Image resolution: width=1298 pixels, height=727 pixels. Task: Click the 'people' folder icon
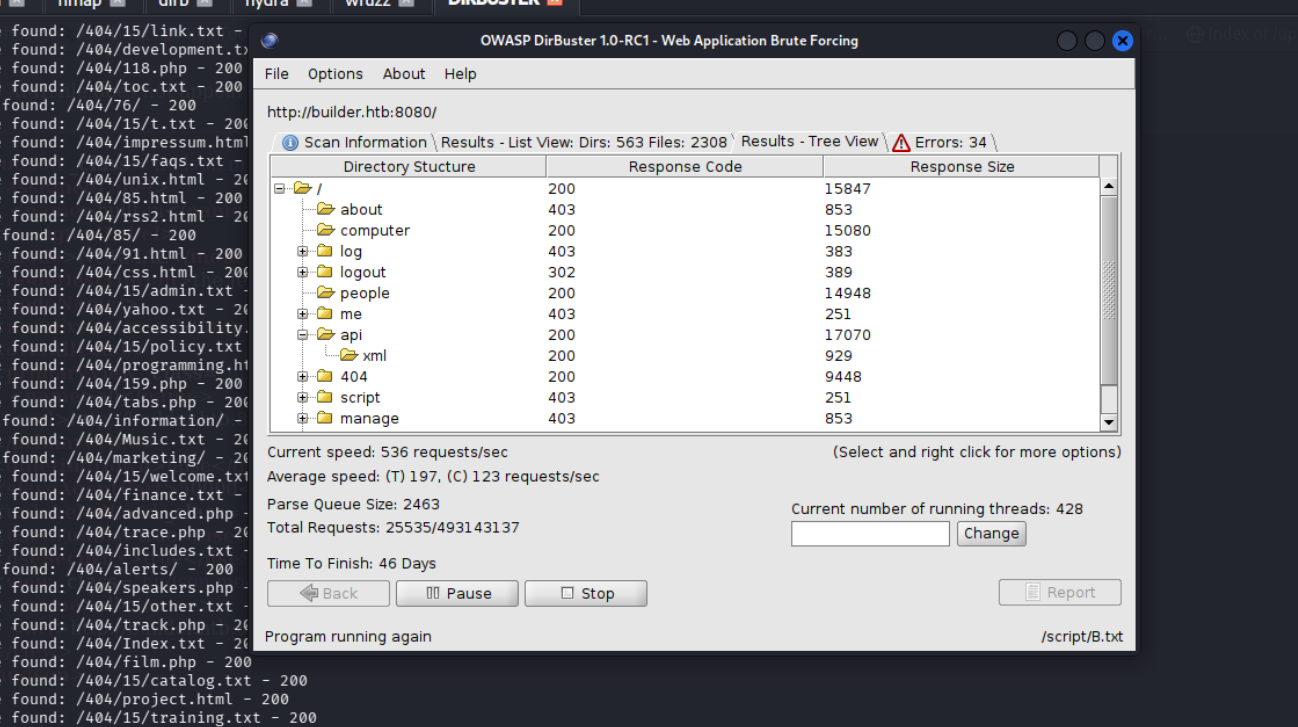coord(325,293)
